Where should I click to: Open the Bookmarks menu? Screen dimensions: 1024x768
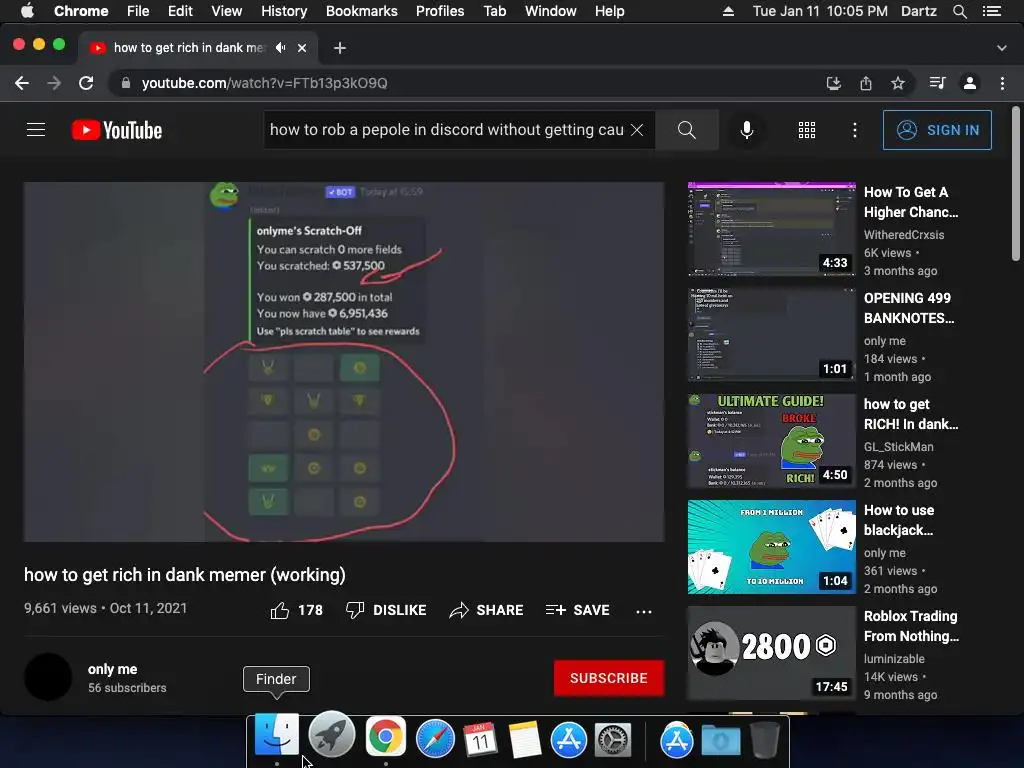click(x=362, y=11)
